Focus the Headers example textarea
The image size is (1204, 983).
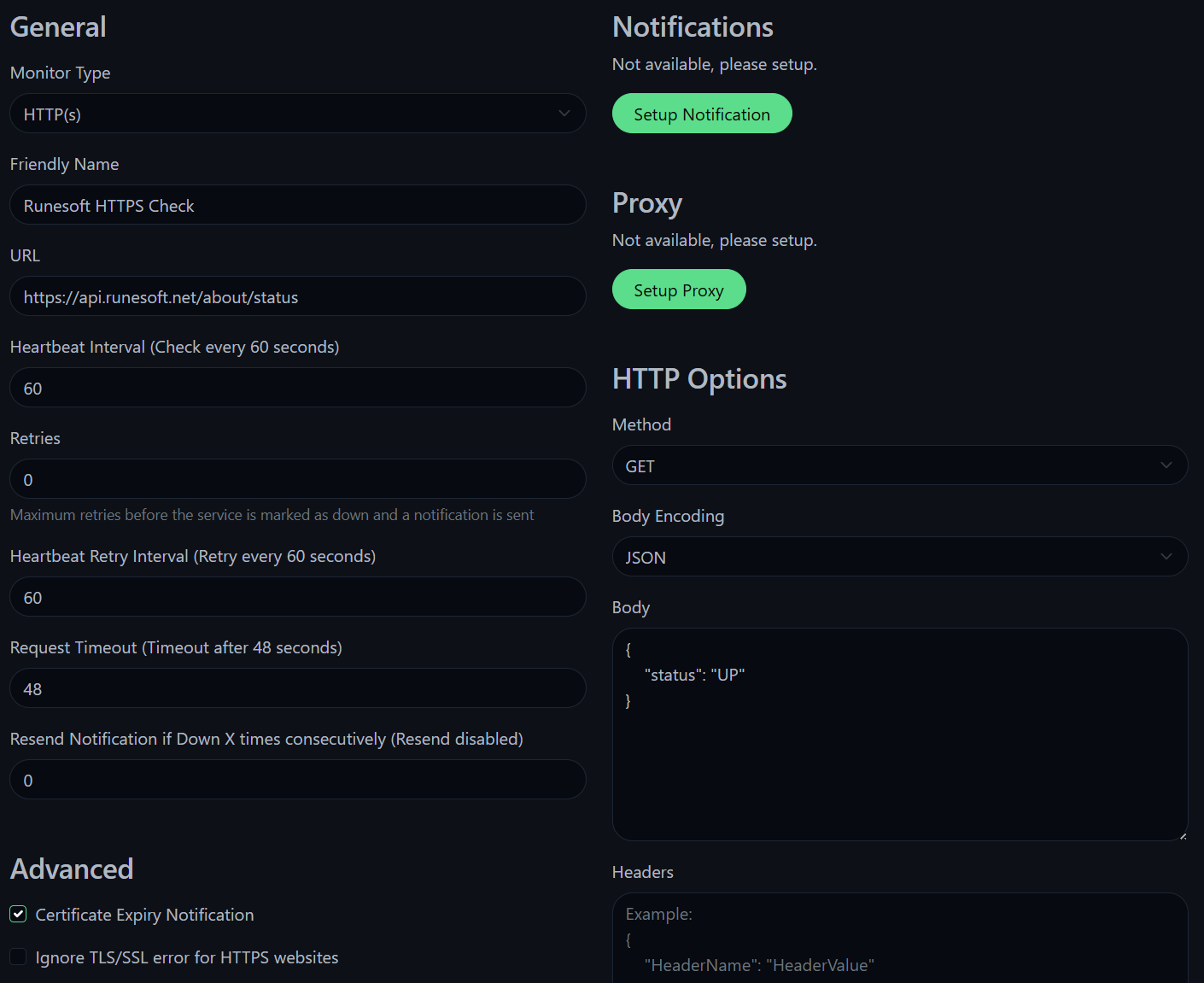click(x=899, y=939)
